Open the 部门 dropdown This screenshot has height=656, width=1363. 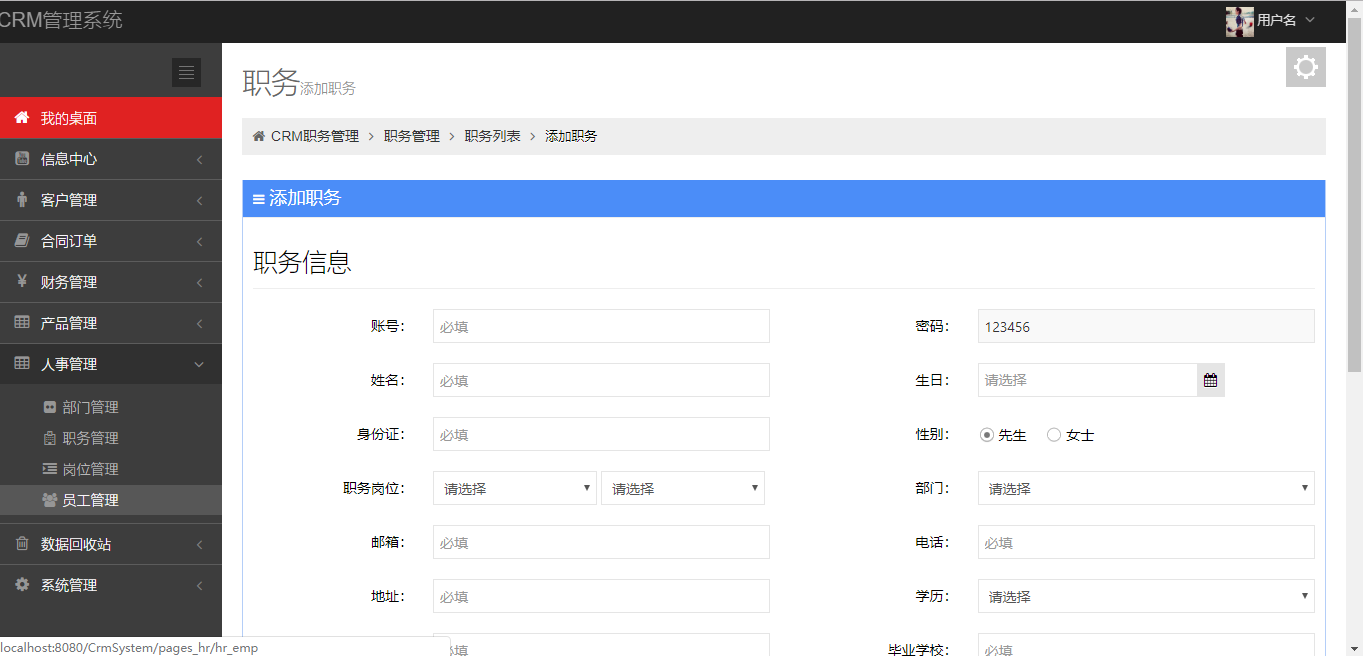point(1146,488)
